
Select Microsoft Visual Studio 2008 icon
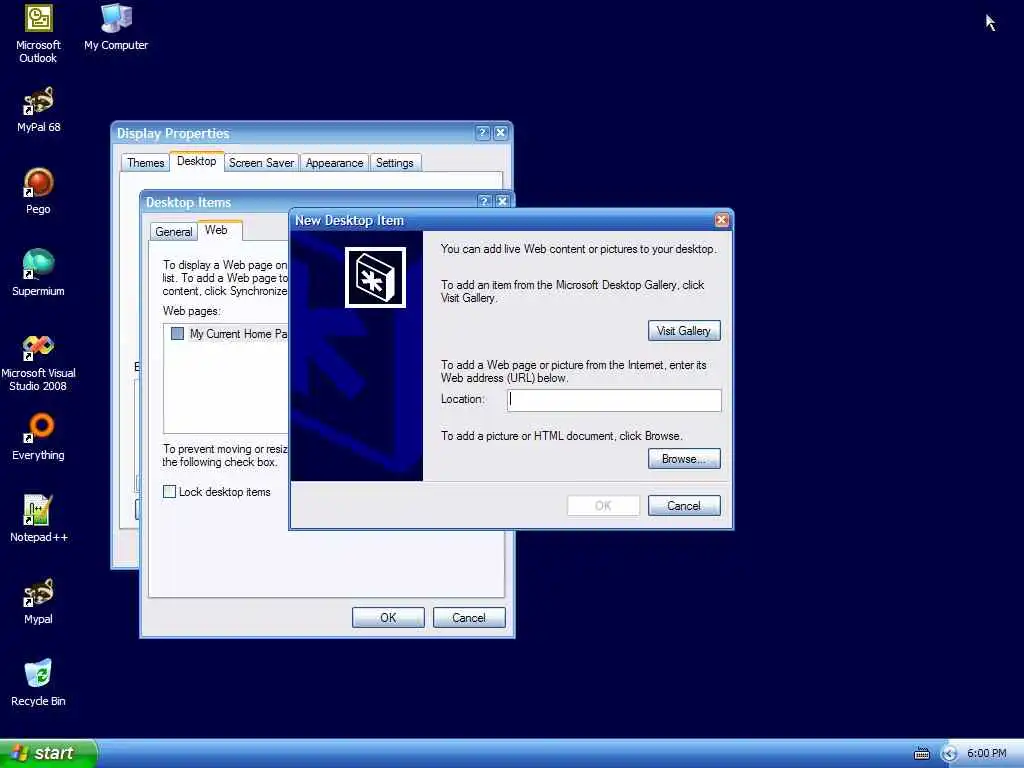click(38, 363)
